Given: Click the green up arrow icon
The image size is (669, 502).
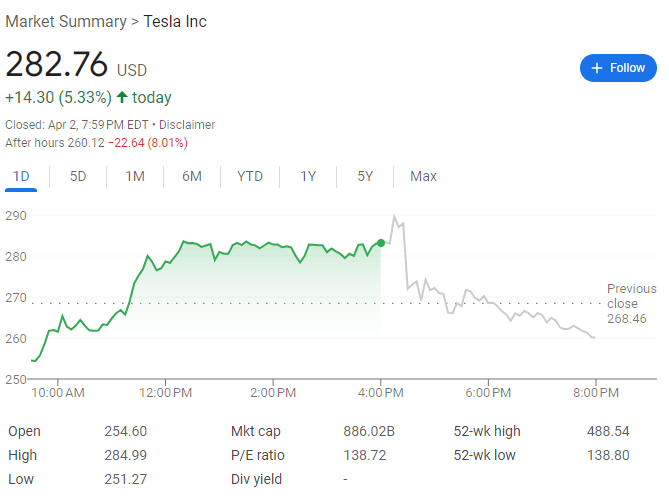Looking at the screenshot, I should pos(122,98).
